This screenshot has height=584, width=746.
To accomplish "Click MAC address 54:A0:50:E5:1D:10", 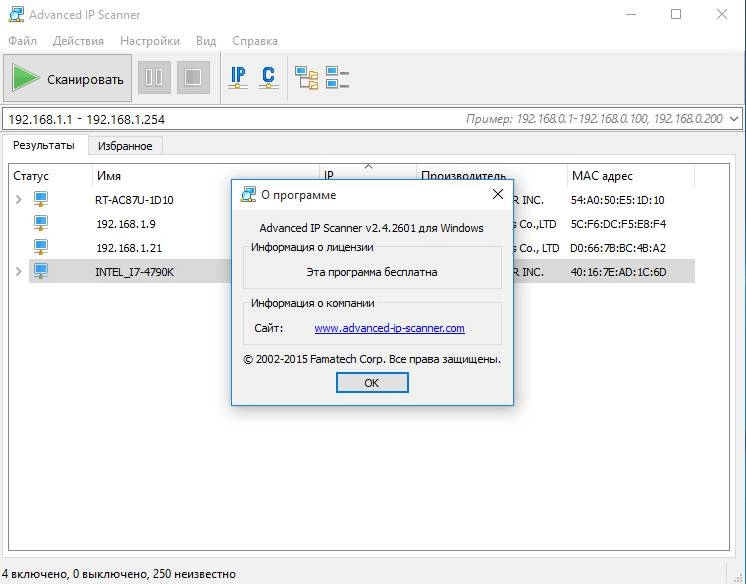I will tap(618, 200).
